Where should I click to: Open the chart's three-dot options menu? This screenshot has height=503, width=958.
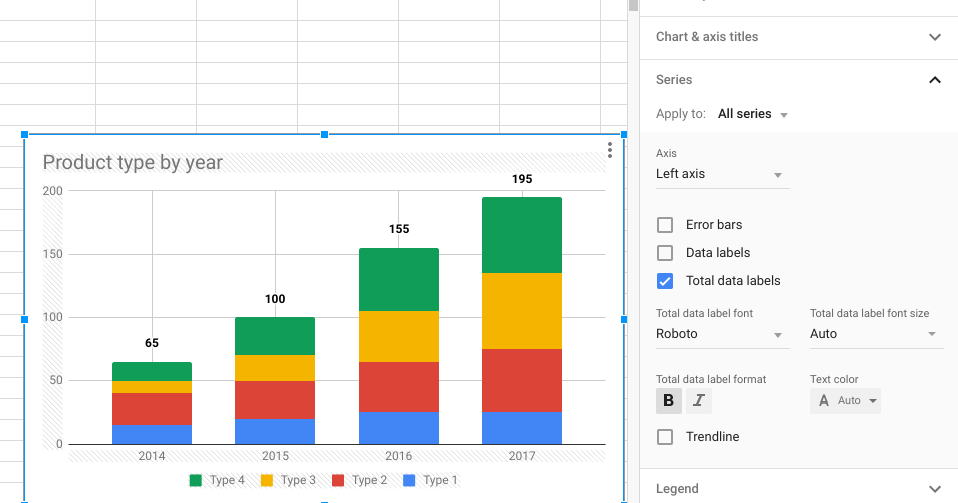click(x=610, y=150)
